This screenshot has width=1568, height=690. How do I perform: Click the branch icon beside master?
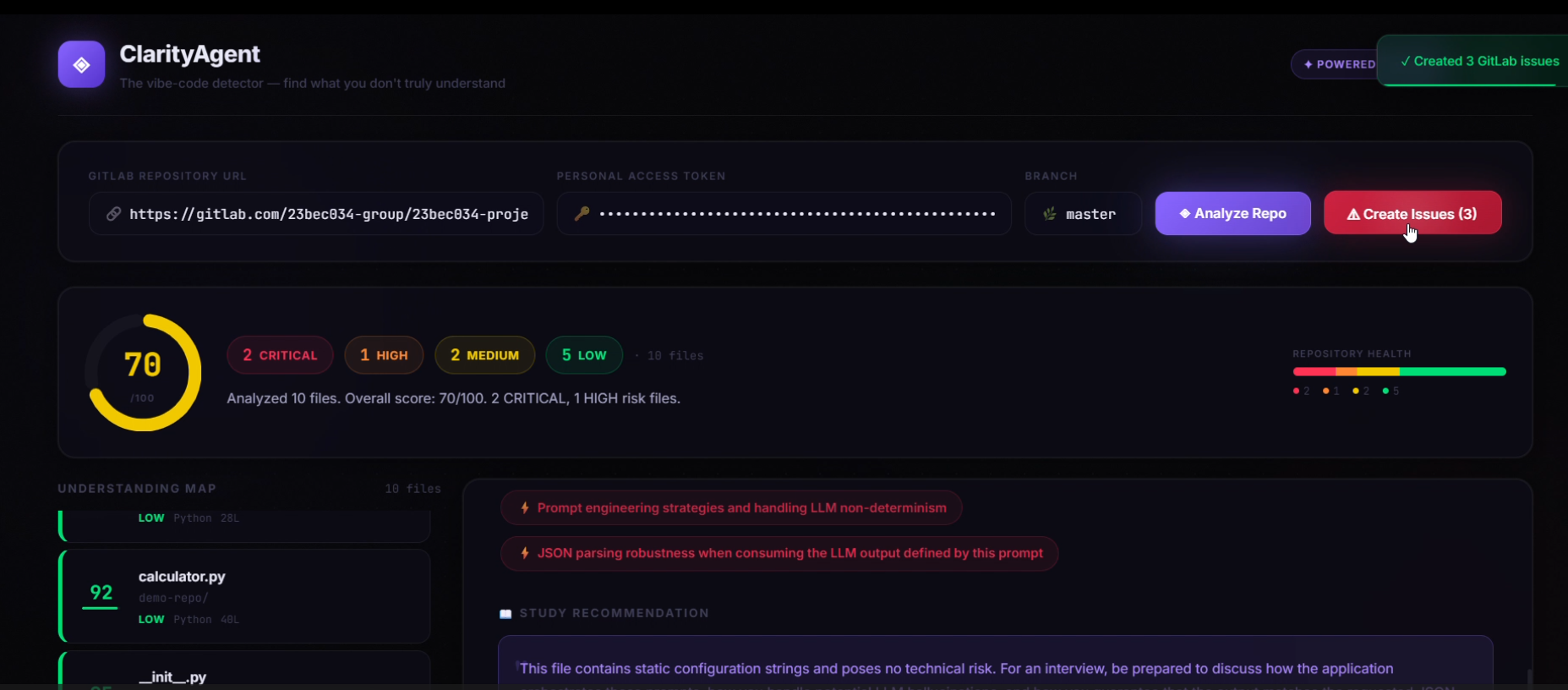tap(1049, 214)
